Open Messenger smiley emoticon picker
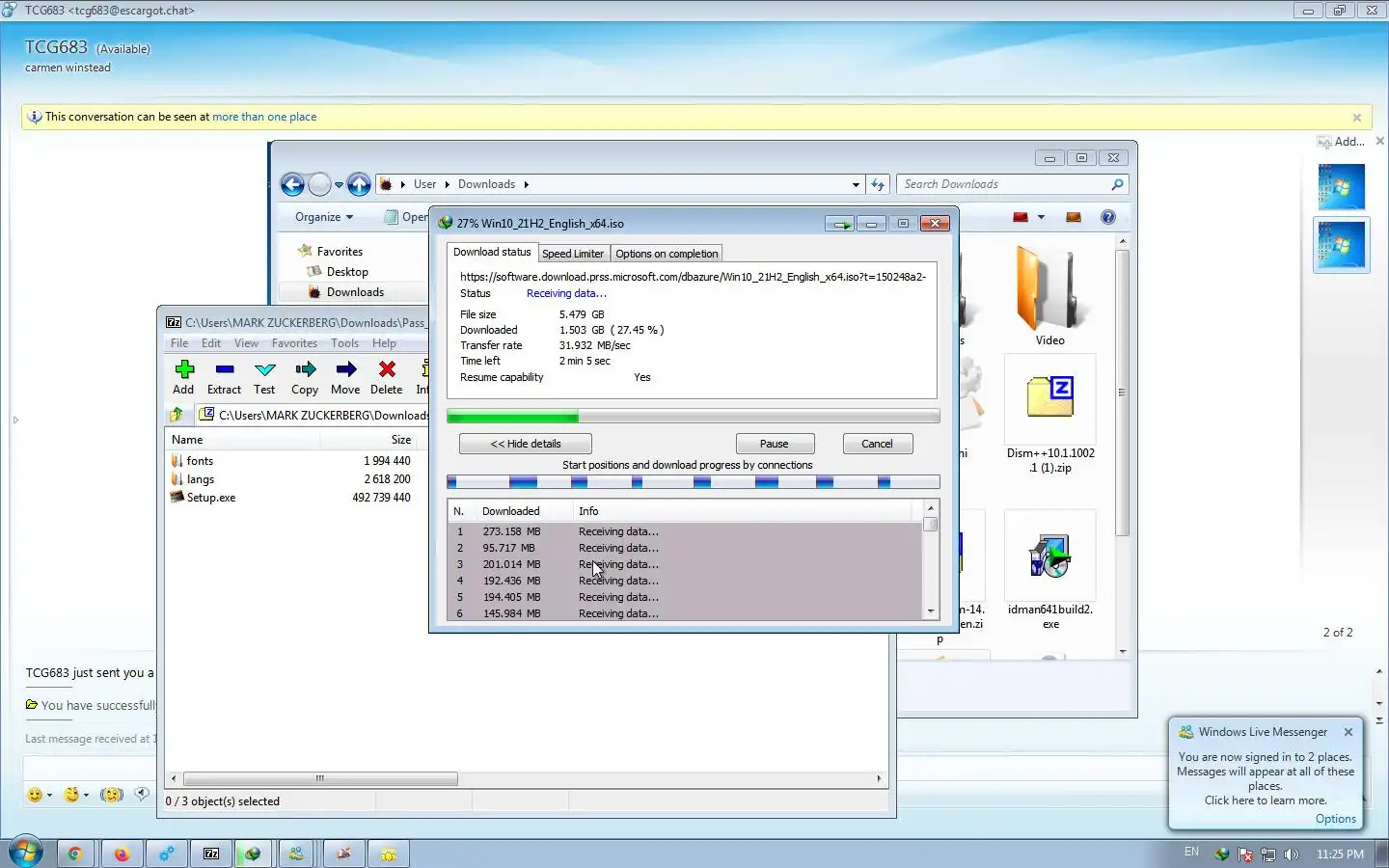The image size is (1389, 868). click(x=35, y=795)
